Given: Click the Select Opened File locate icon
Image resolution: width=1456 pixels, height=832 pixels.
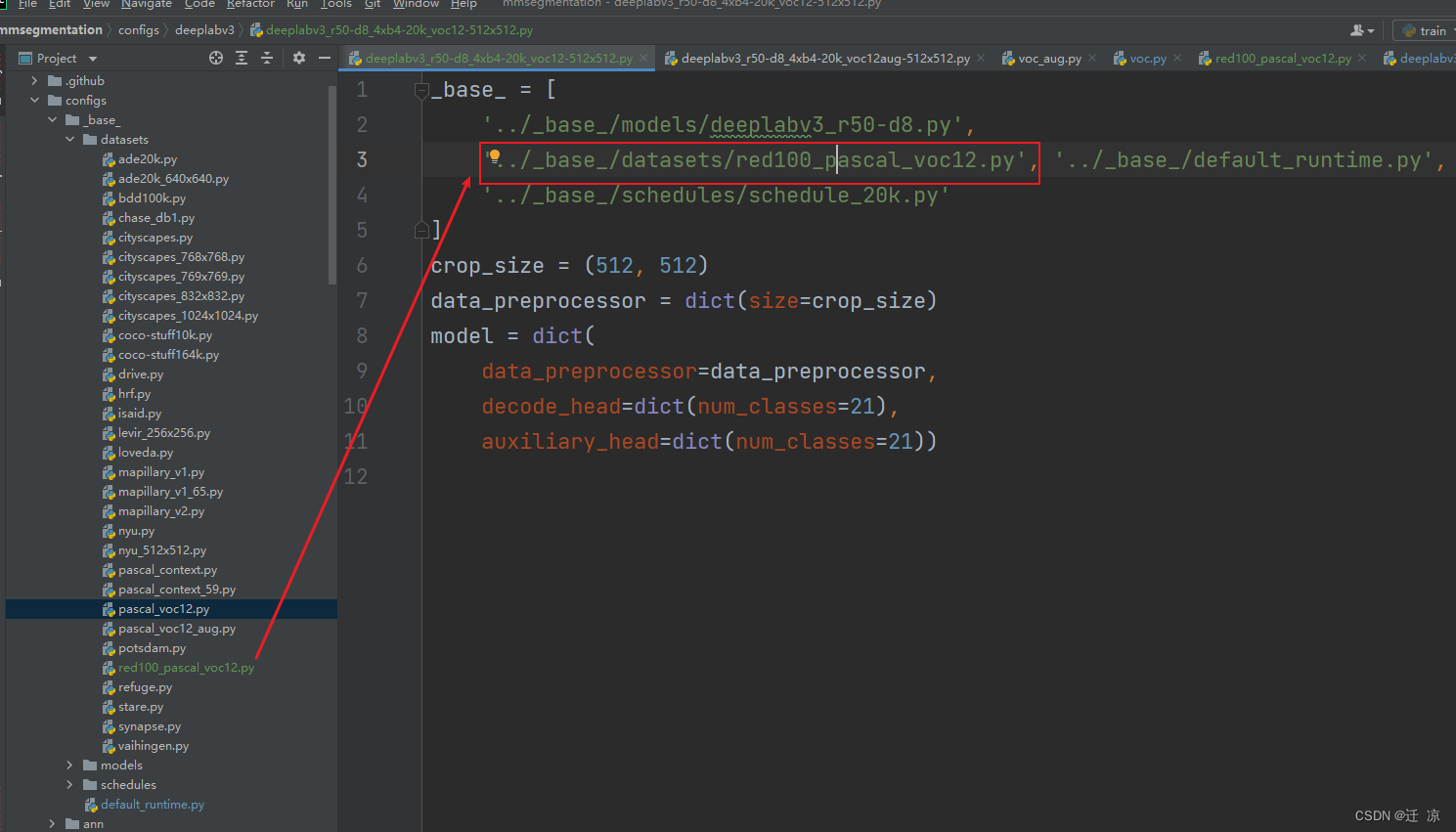Looking at the screenshot, I should 216,59.
